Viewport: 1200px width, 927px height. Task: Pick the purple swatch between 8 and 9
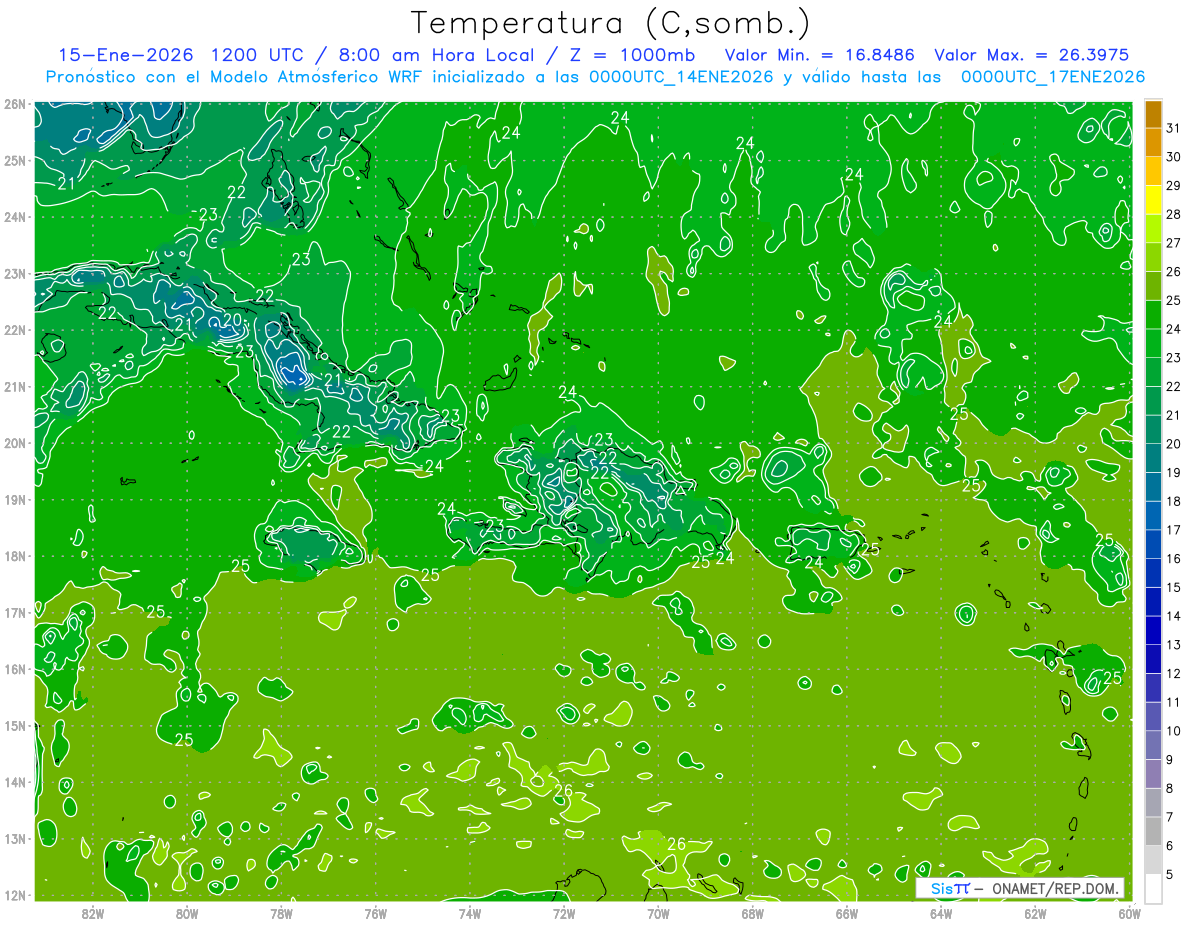click(x=1154, y=774)
